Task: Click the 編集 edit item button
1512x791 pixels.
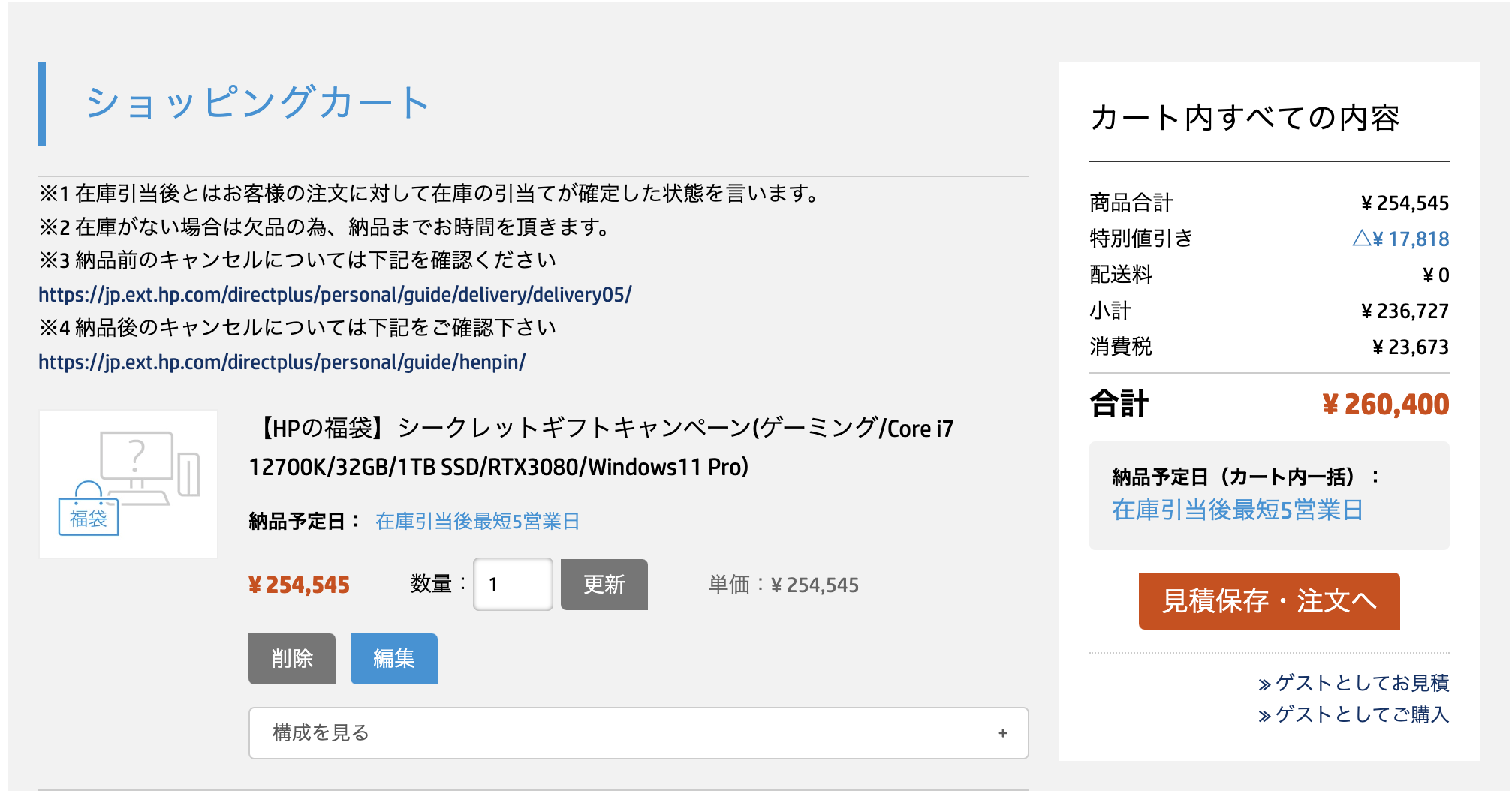Action: point(394,658)
